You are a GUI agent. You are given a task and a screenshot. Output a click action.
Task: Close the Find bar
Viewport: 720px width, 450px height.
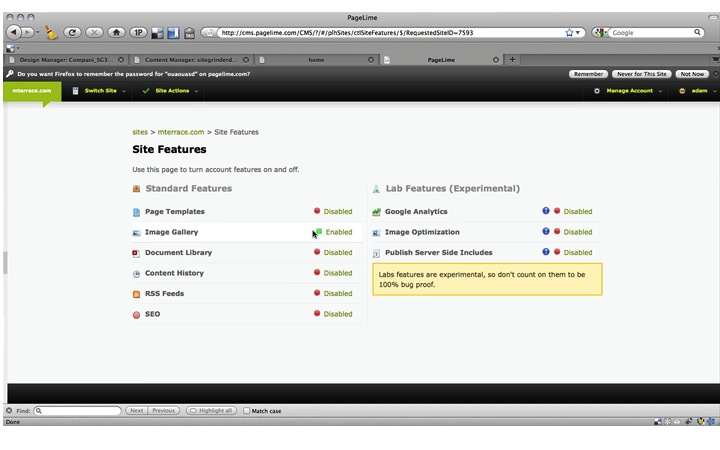click(9, 411)
